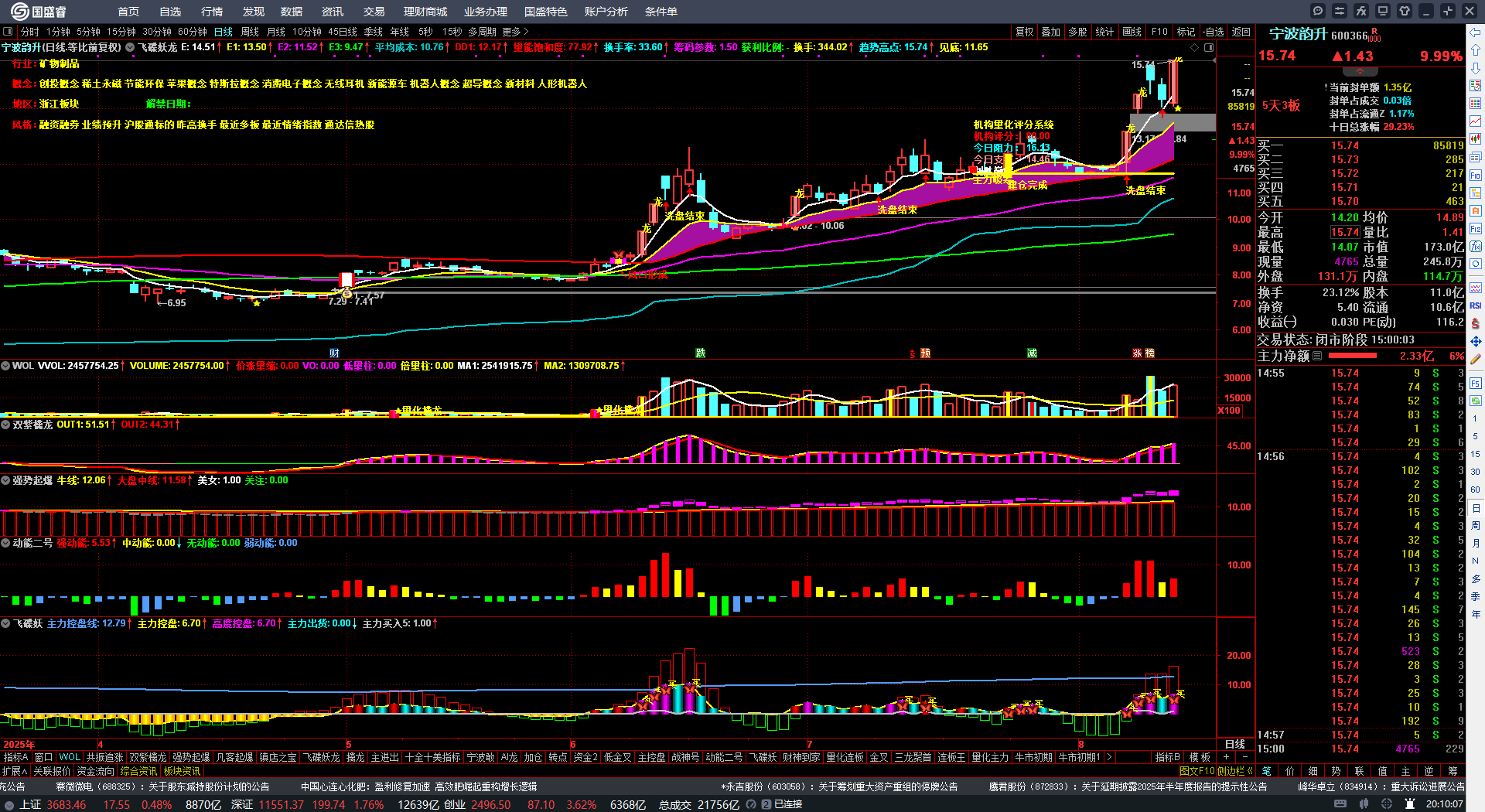Click the 返回 back button
The height and width of the screenshot is (812, 1485).
pyautogui.click(x=1241, y=32)
